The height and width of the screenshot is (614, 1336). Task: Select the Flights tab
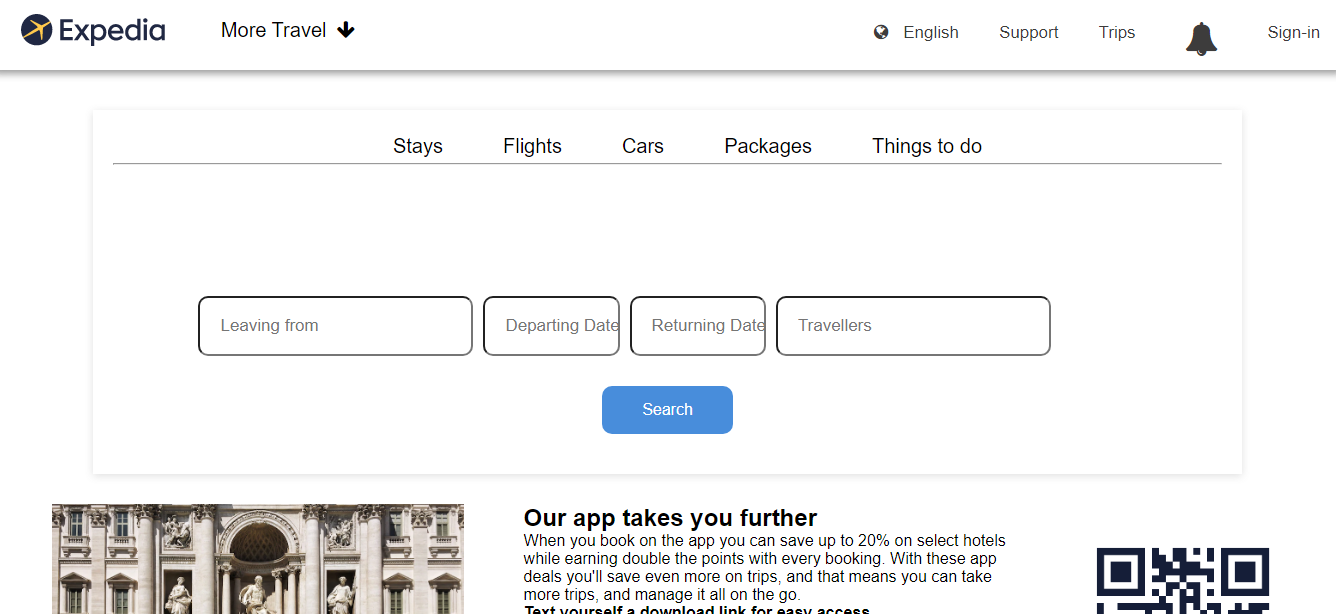[x=532, y=146]
